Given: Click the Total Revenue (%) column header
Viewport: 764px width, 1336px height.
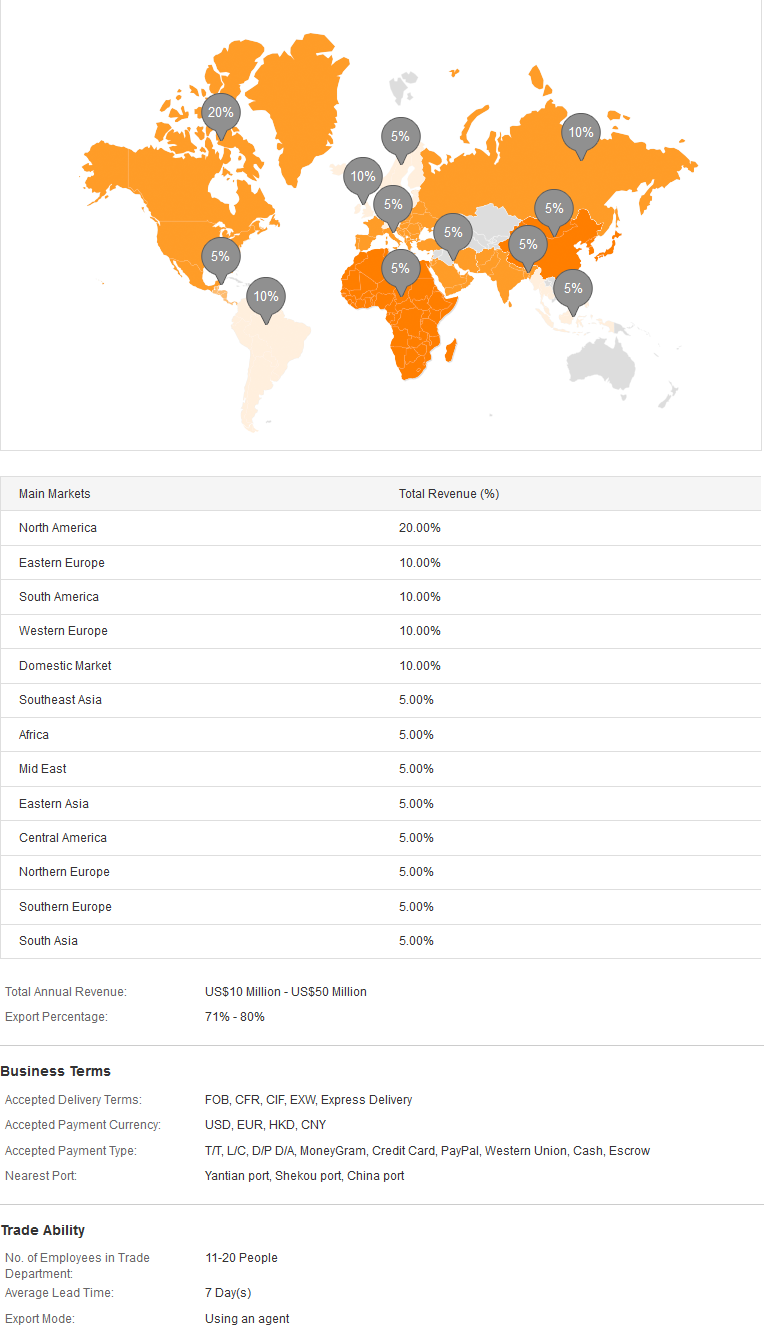Looking at the screenshot, I should coord(449,494).
